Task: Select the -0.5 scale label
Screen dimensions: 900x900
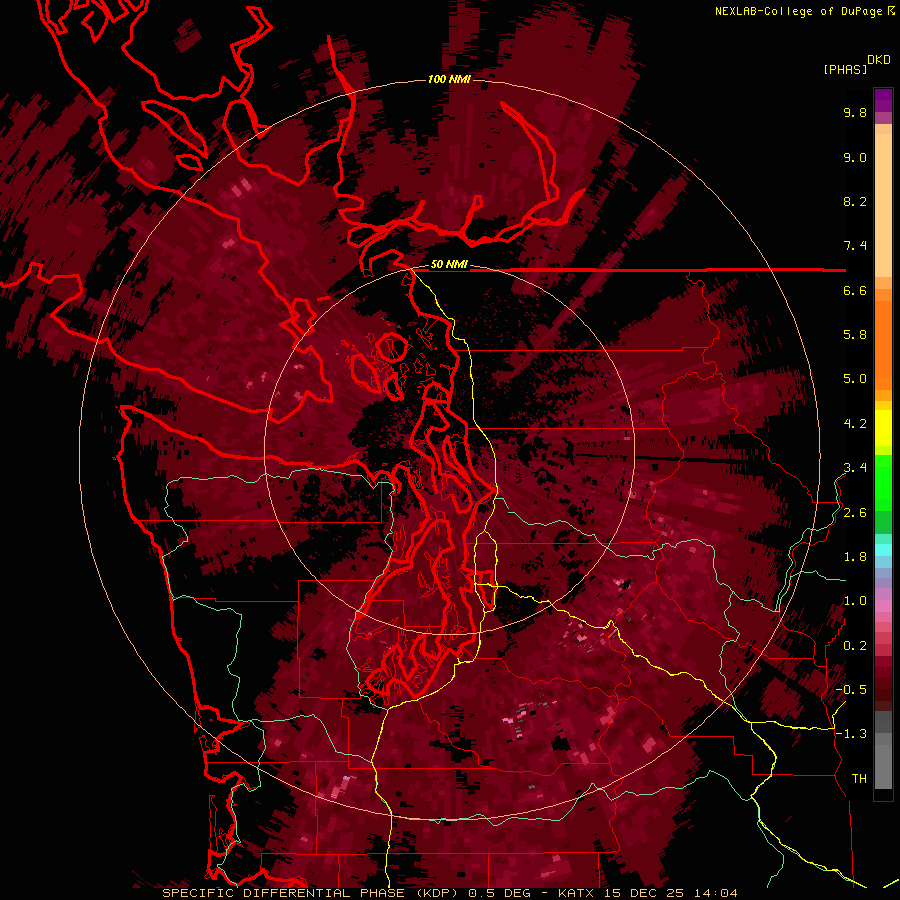Action: click(x=851, y=690)
